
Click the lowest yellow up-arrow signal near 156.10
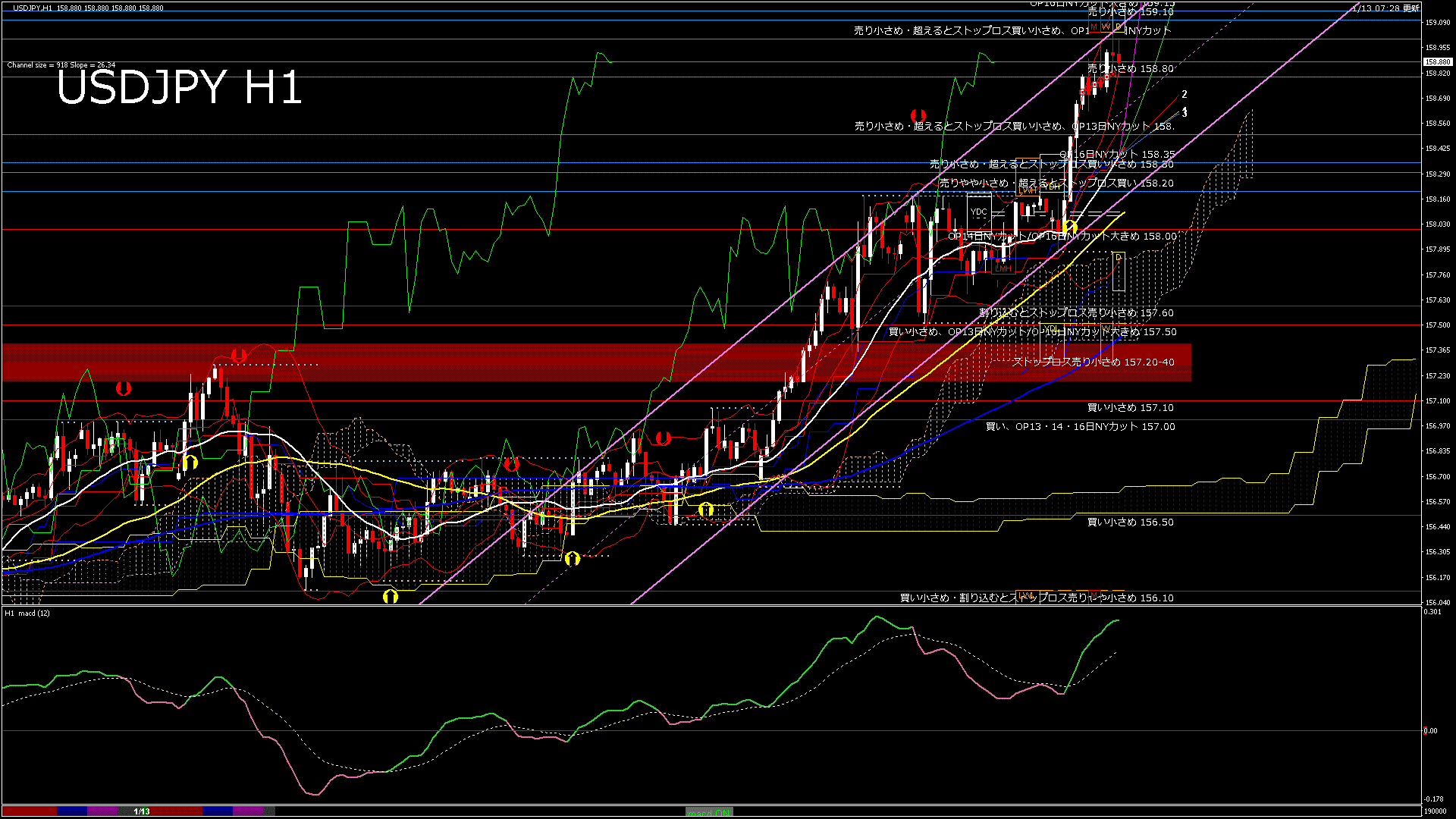[391, 596]
